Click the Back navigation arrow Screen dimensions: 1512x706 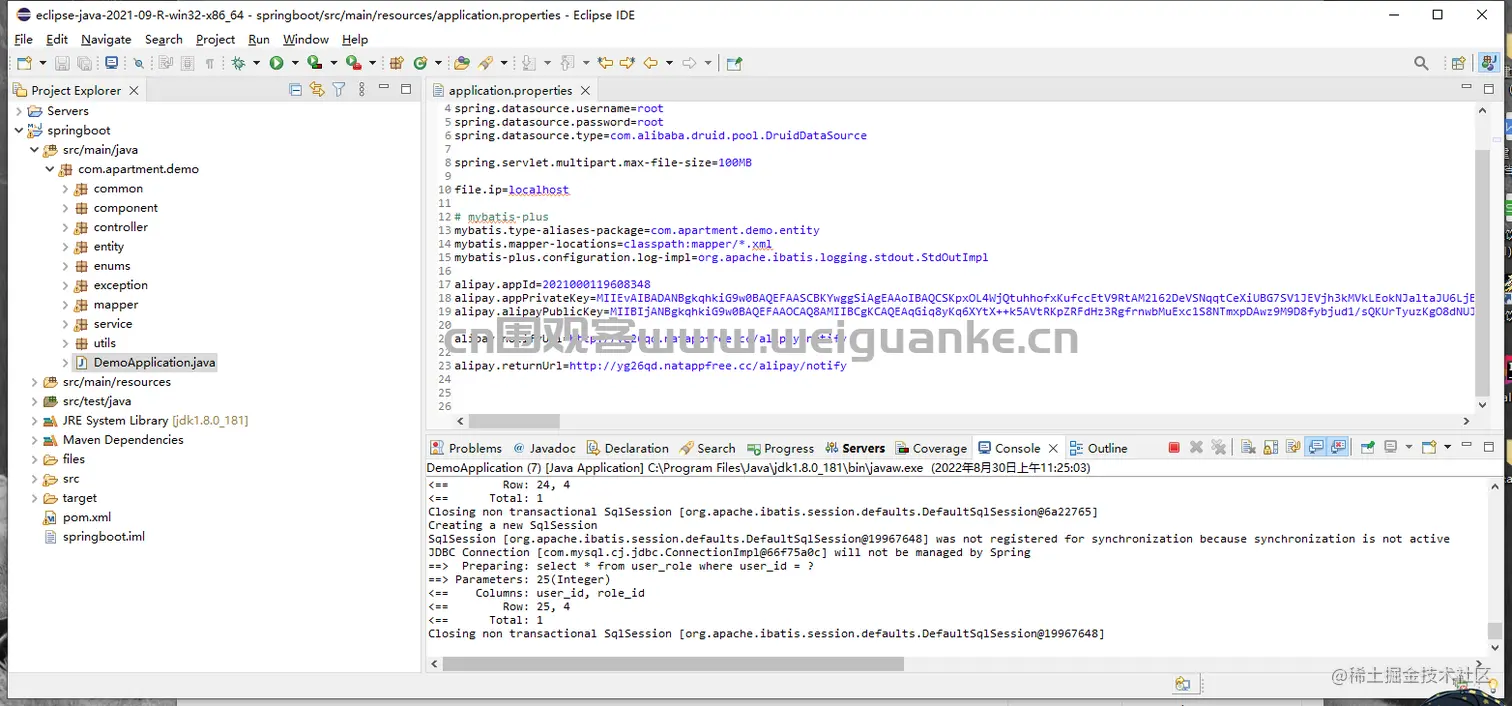click(x=650, y=63)
